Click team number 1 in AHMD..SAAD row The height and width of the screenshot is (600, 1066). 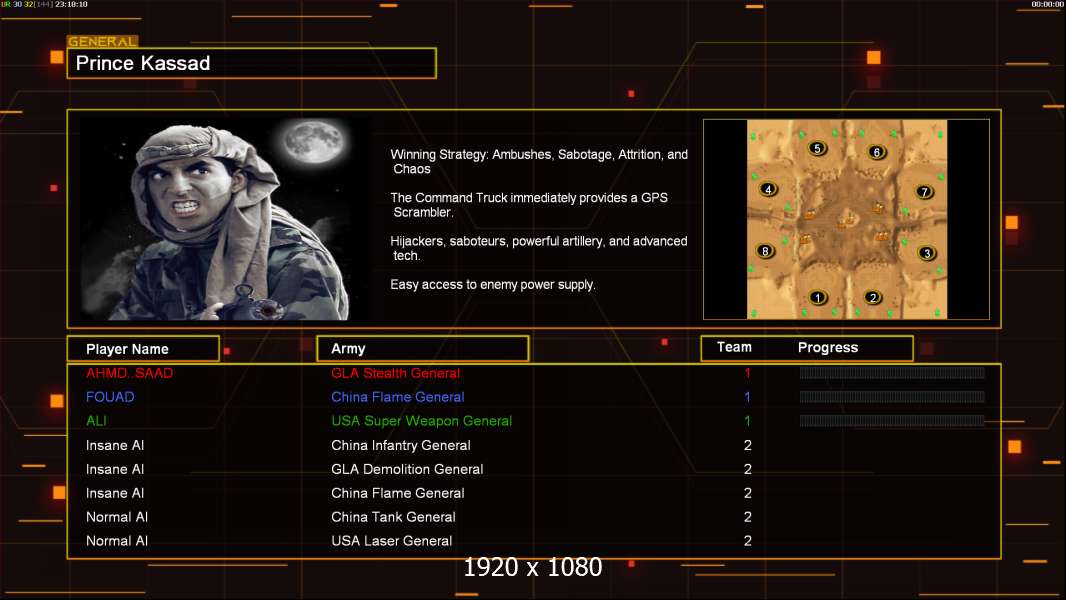[747, 373]
